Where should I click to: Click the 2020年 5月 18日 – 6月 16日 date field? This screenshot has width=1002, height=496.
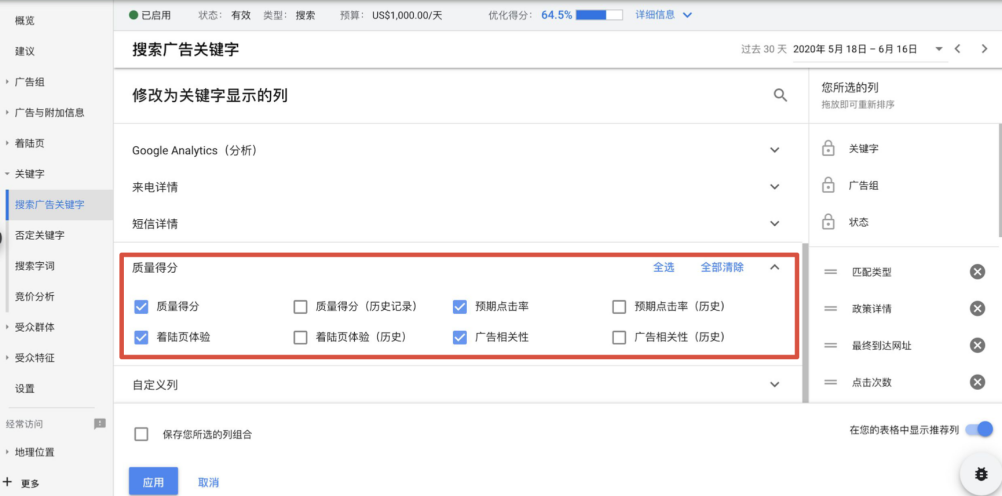855,49
